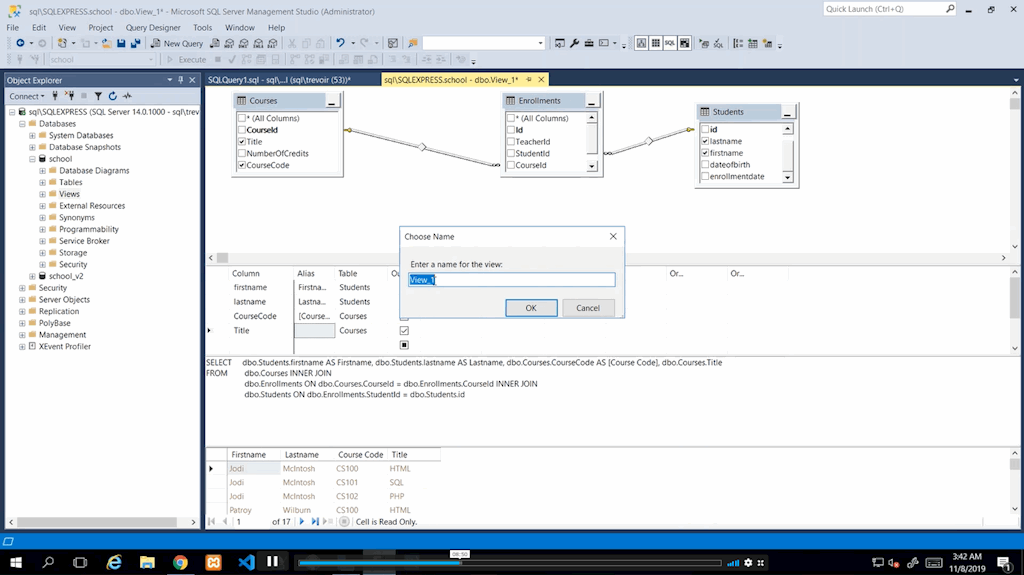
Task: Expand the System Databases node
Action: point(32,135)
